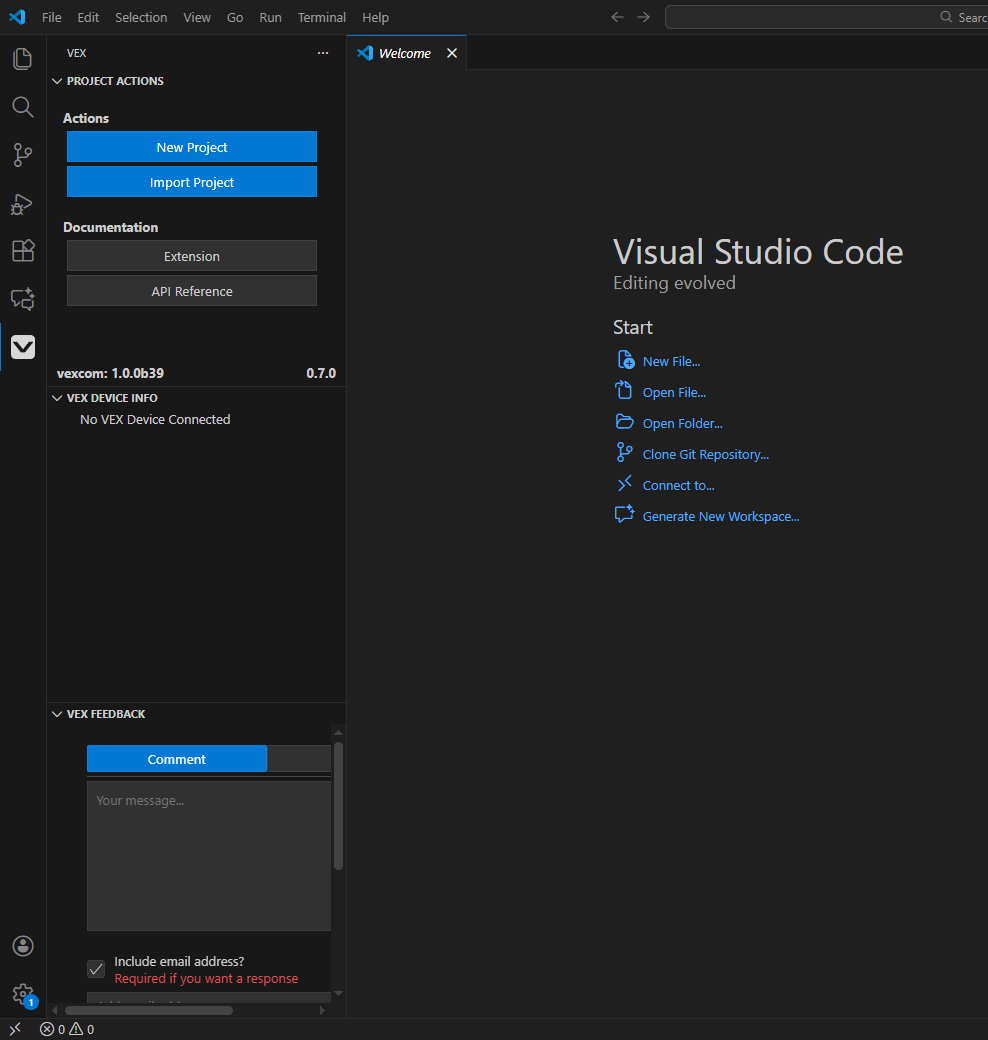Click the Your message feedback field
The image size is (988, 1040).
point(208,855)
